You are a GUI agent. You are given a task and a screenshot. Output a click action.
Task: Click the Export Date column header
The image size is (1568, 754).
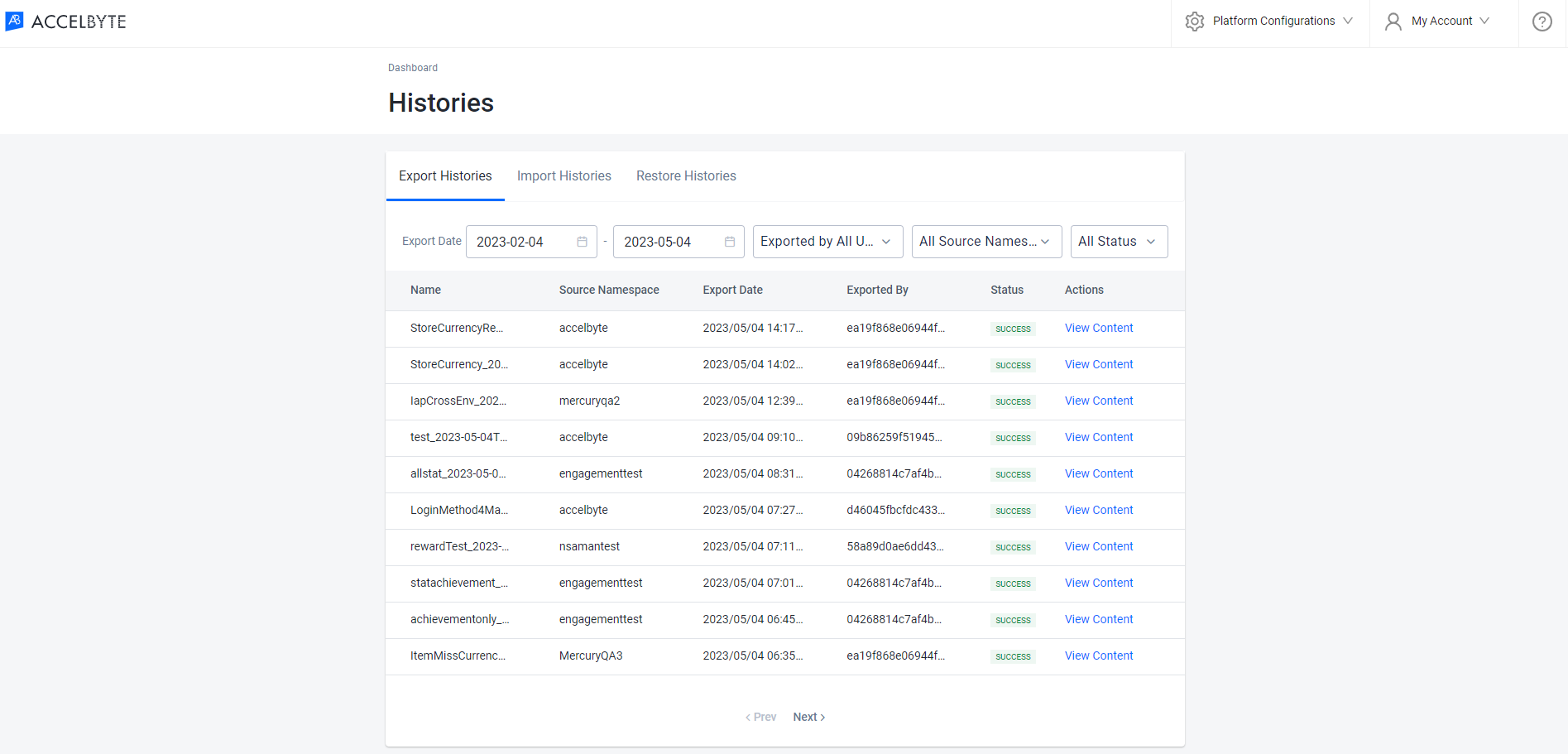733,291
